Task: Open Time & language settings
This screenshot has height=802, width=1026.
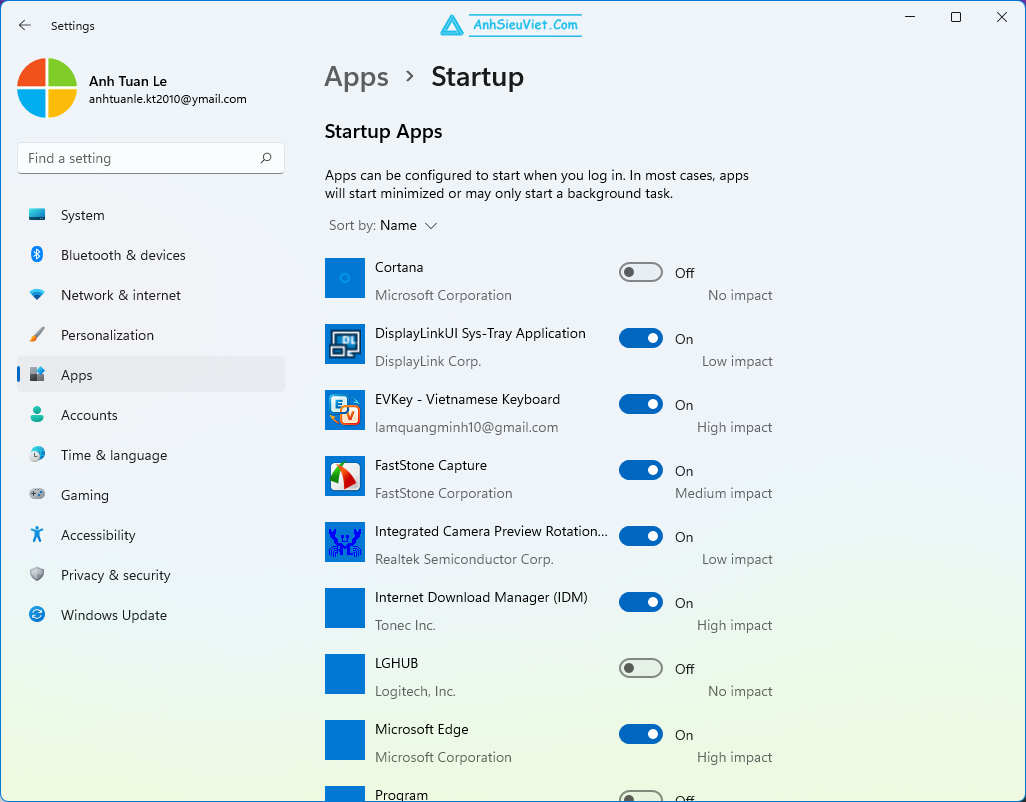Action: [x=151, y=454]
